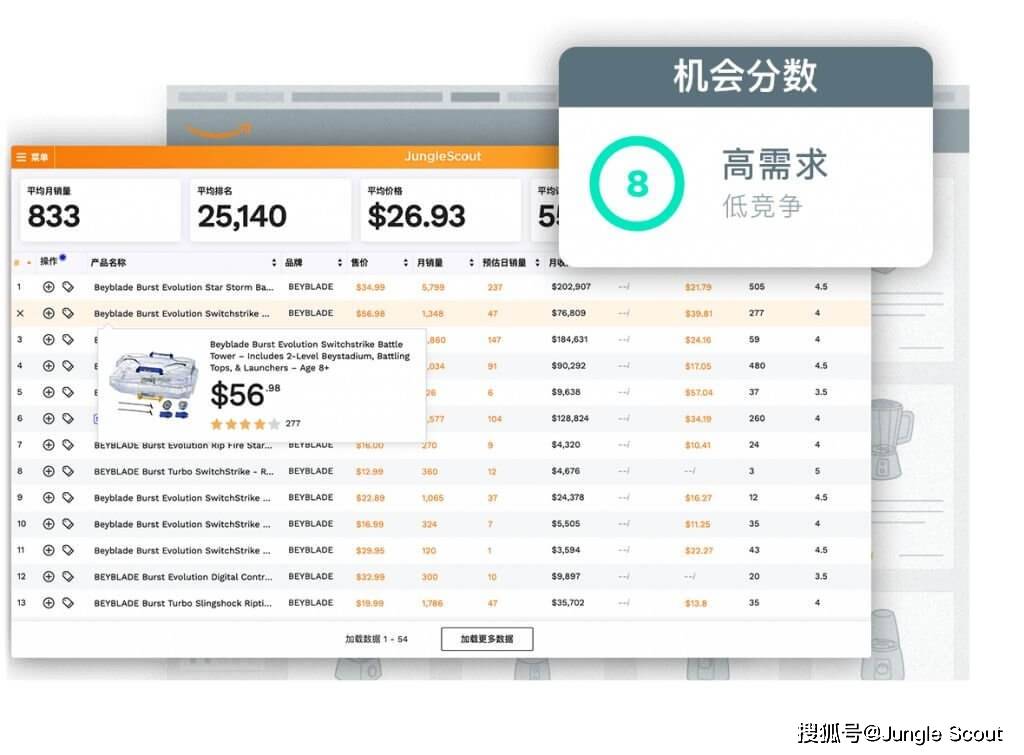Click the 平均价格 $26.93 stat card
The width and height of the screenshot is (1024, 755).
(440, 210)
